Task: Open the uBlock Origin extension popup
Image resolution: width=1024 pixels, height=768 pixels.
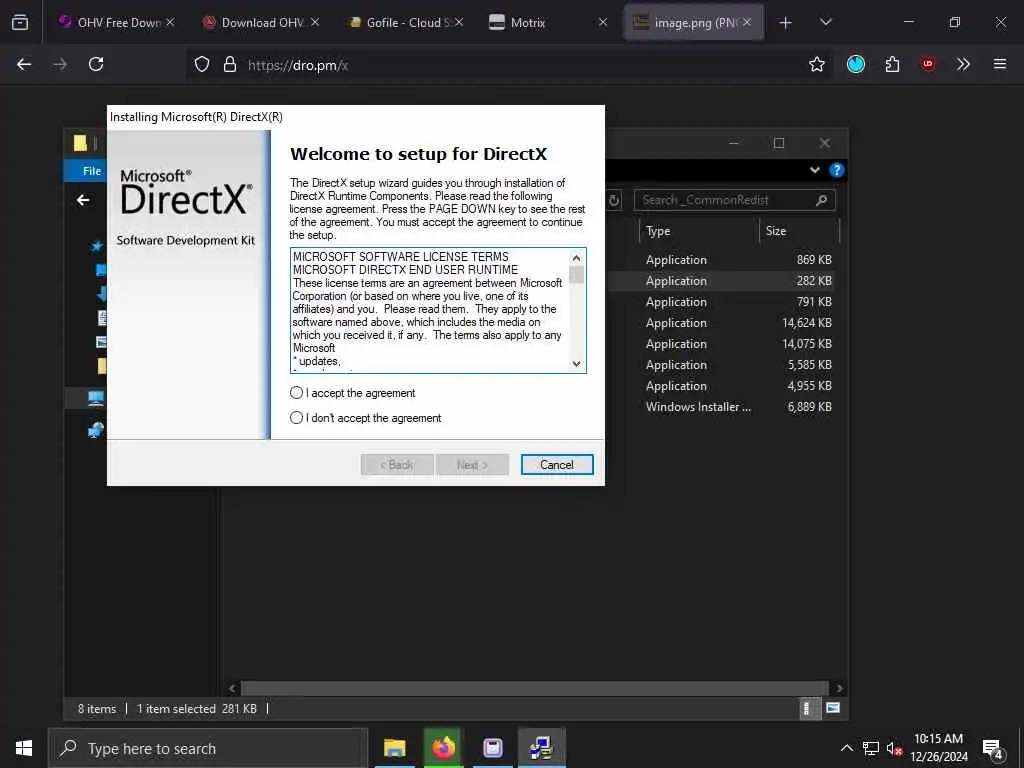Action: pyautogui.click(x=928, y=64)
